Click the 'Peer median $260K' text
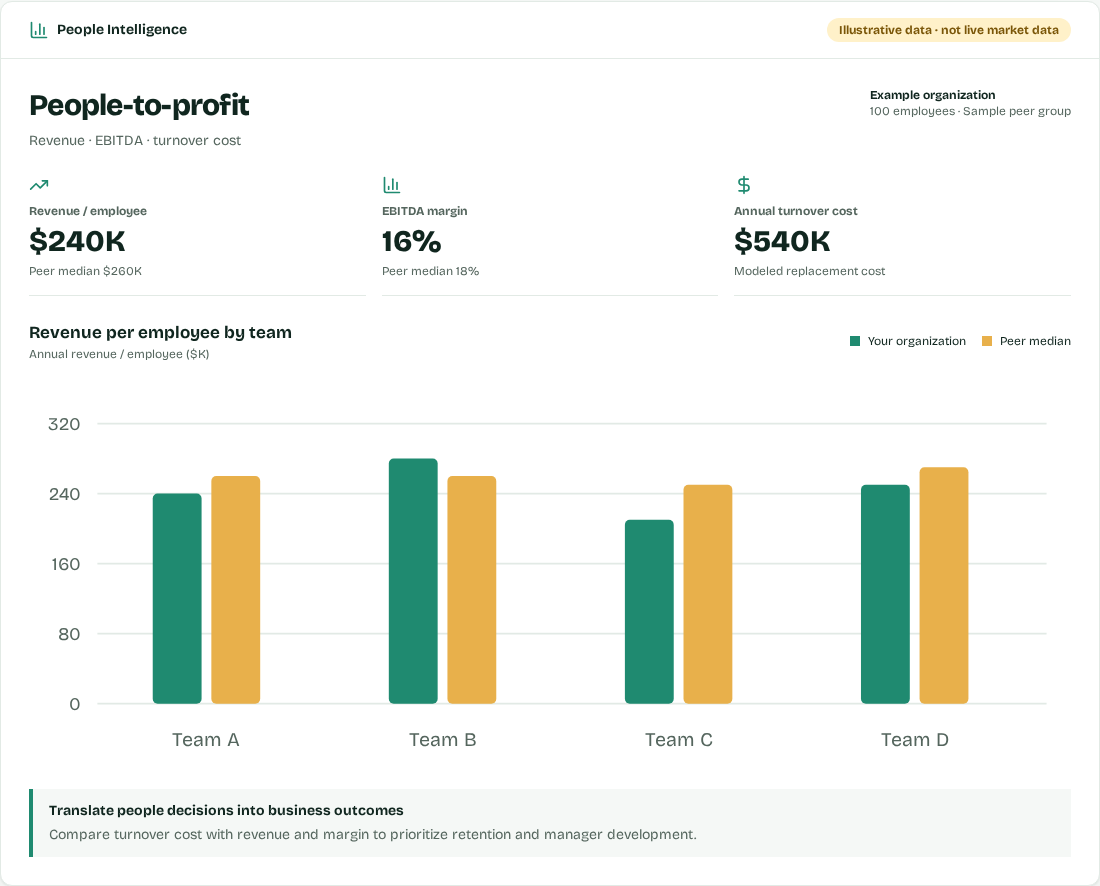 click(x=86, y=271)
